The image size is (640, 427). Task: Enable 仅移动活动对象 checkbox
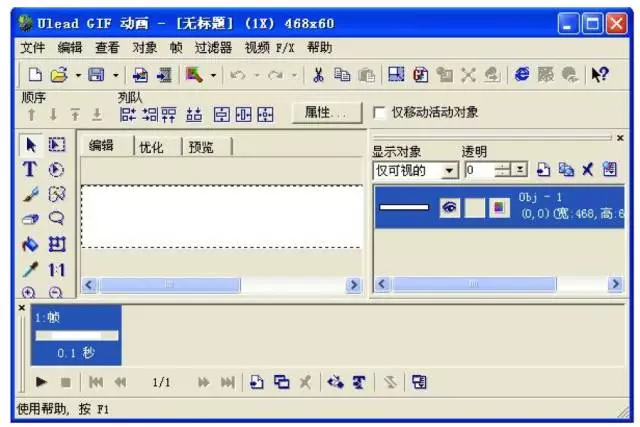(379, 113)
